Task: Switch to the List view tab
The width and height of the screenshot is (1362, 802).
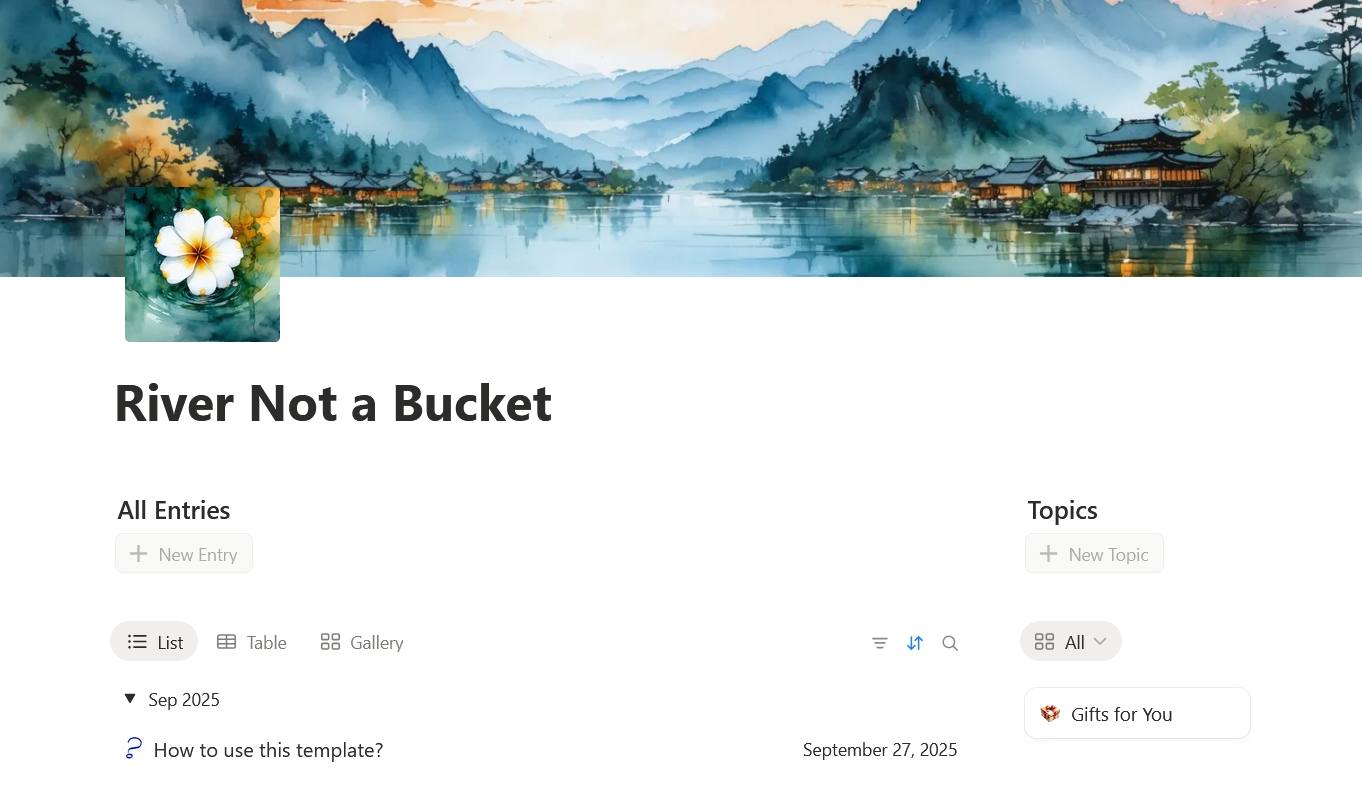Action: 154,642
